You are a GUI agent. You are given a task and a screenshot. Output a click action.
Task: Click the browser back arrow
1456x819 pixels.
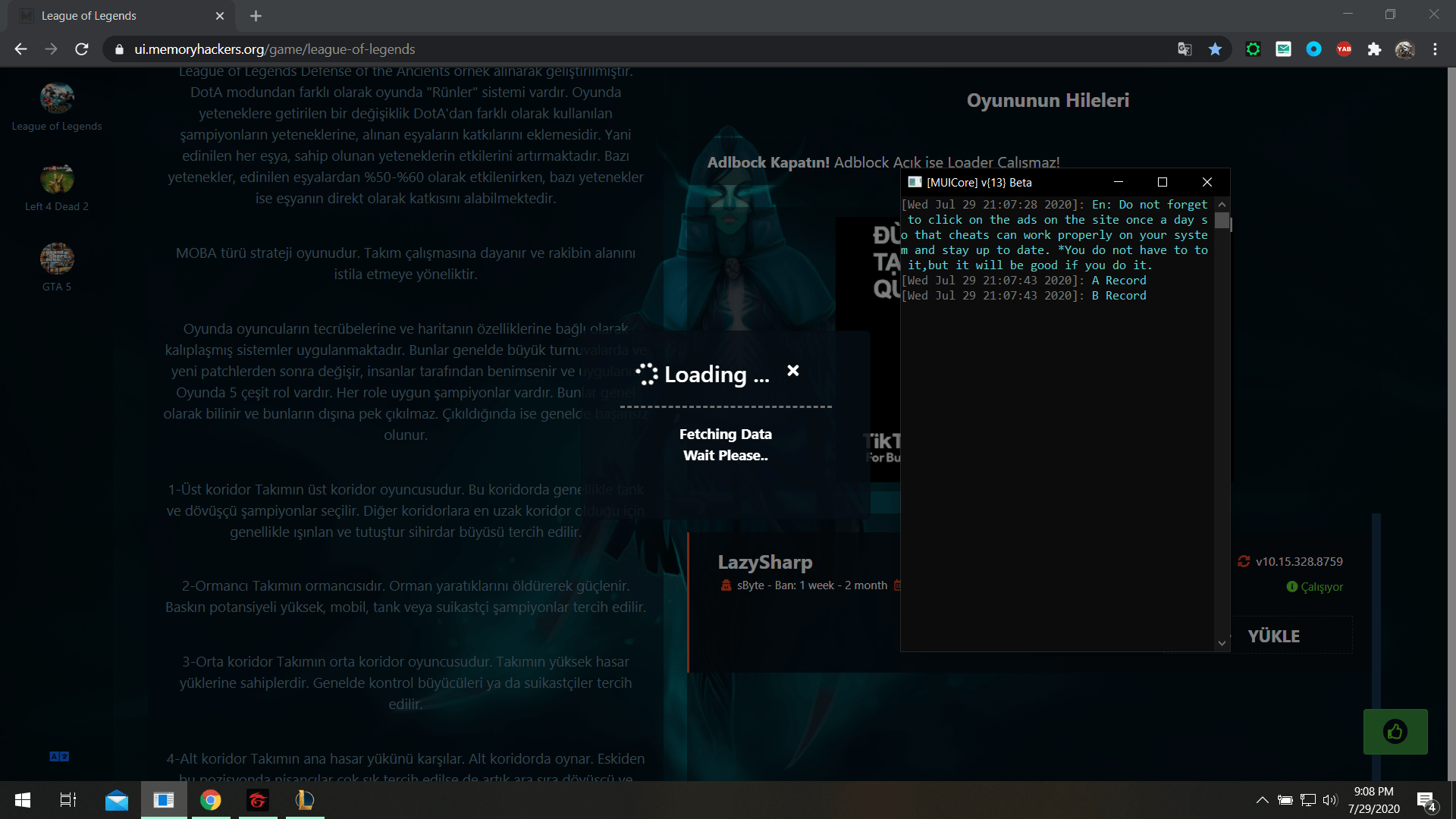pyautogui.click(x=20, y=49)
